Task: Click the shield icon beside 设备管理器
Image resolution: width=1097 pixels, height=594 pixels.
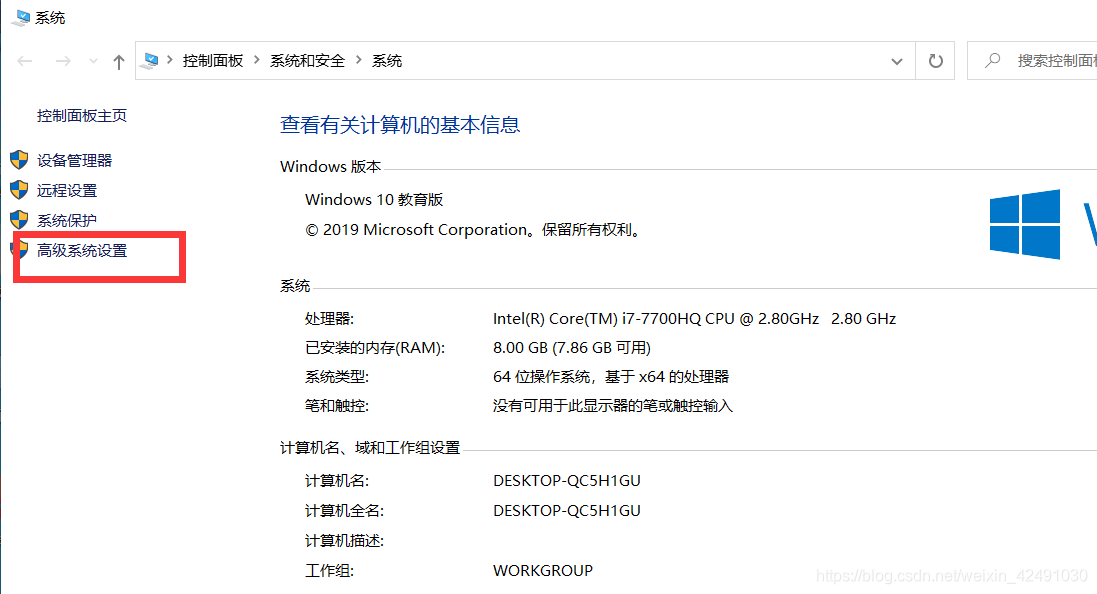Action: click(x=20, y=160)
